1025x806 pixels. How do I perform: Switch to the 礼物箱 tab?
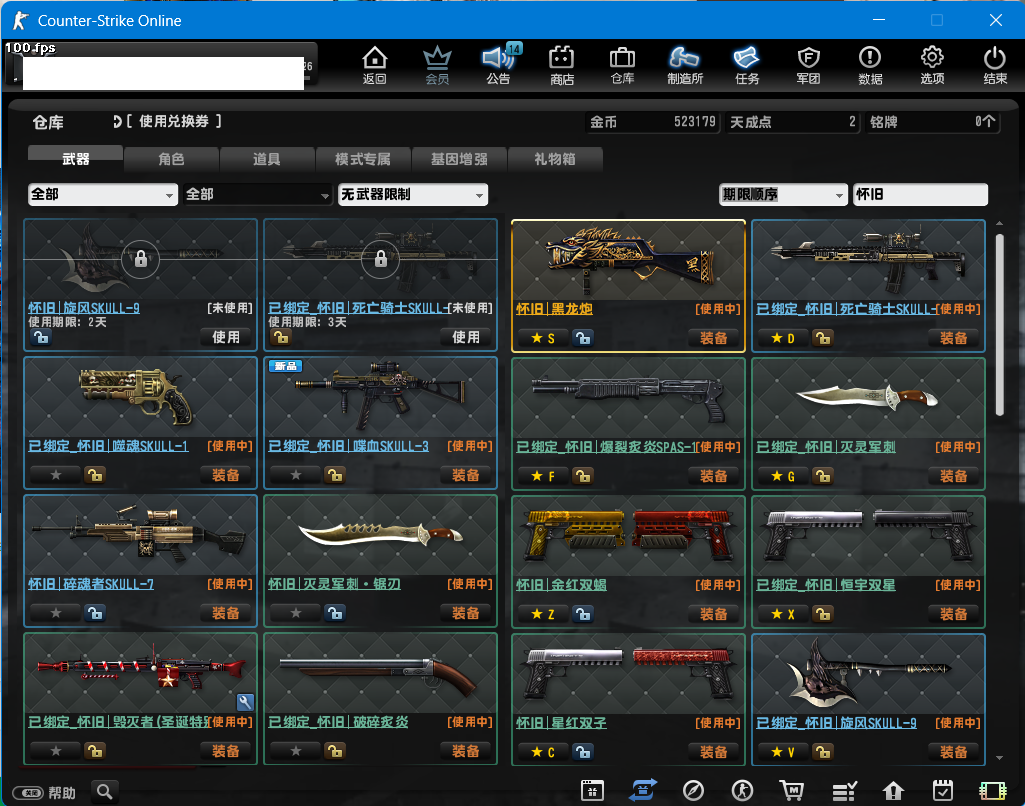[x=554, y=158]
